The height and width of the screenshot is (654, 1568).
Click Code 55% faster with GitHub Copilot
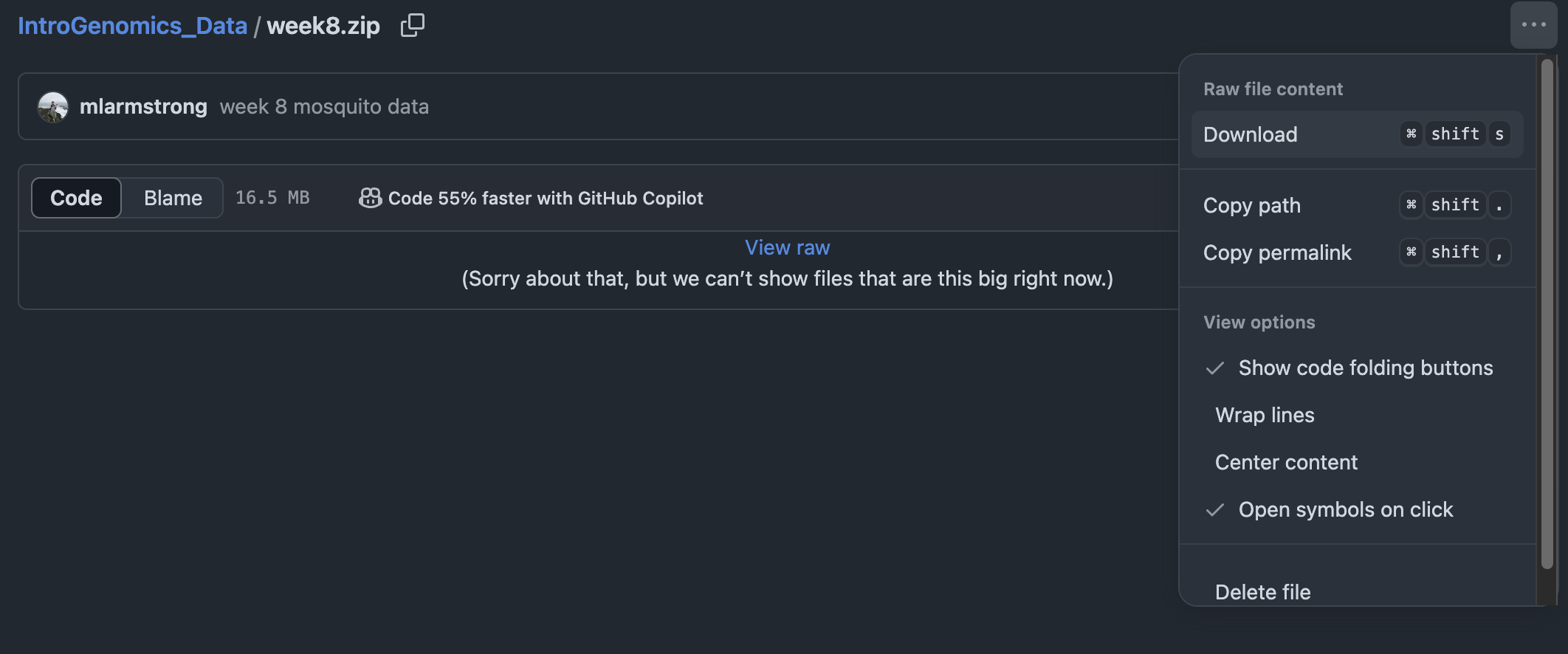coord(546,198)
